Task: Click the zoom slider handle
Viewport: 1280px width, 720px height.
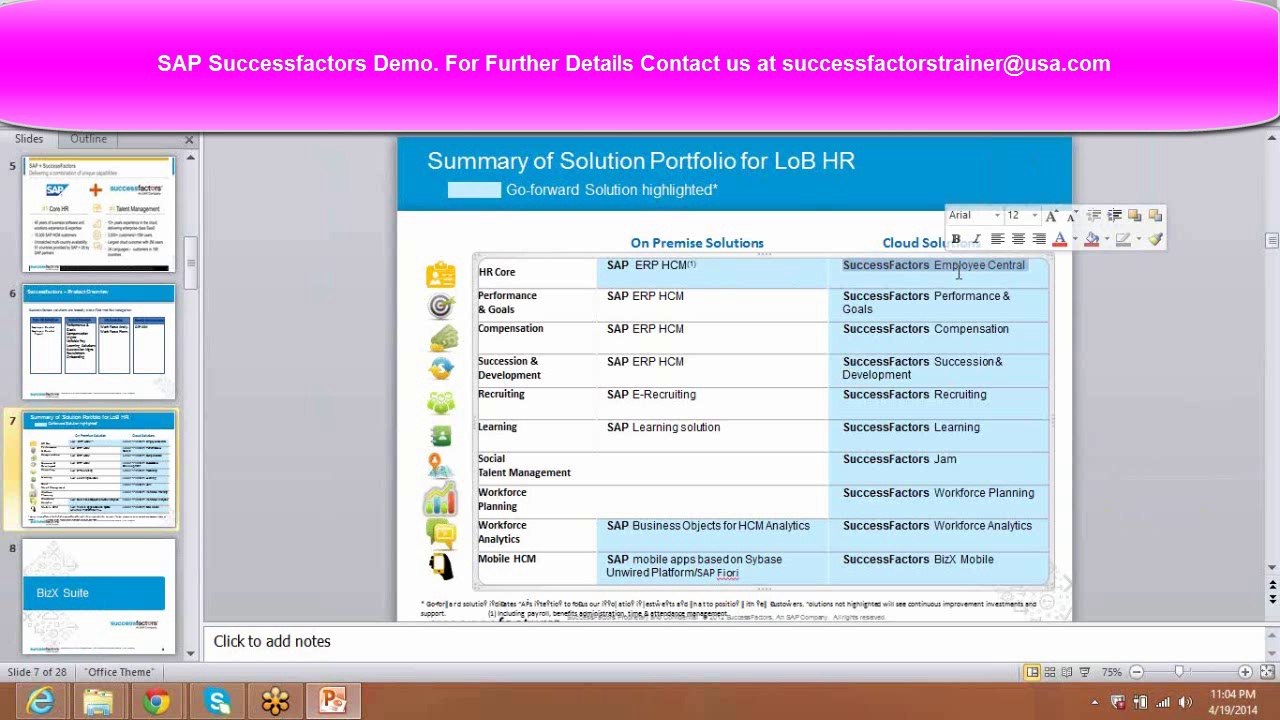Action: coord(1180,672)
